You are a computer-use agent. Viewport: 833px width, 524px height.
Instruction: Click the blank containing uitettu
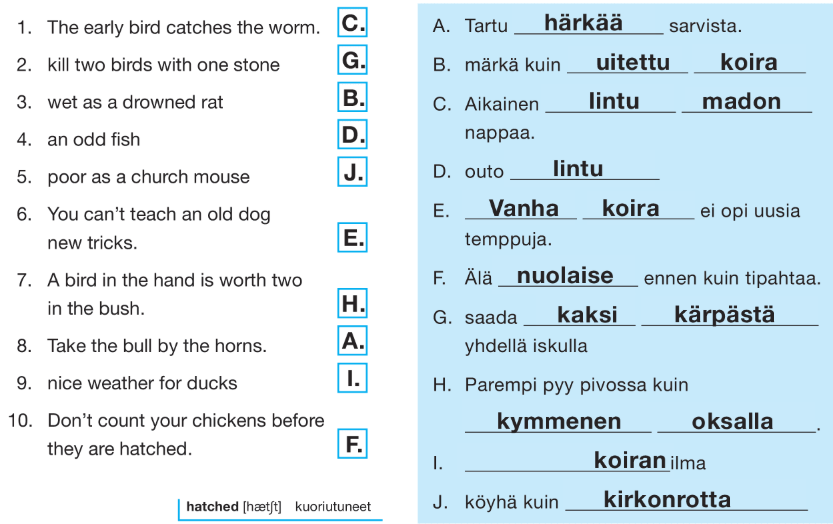point(627,63)
